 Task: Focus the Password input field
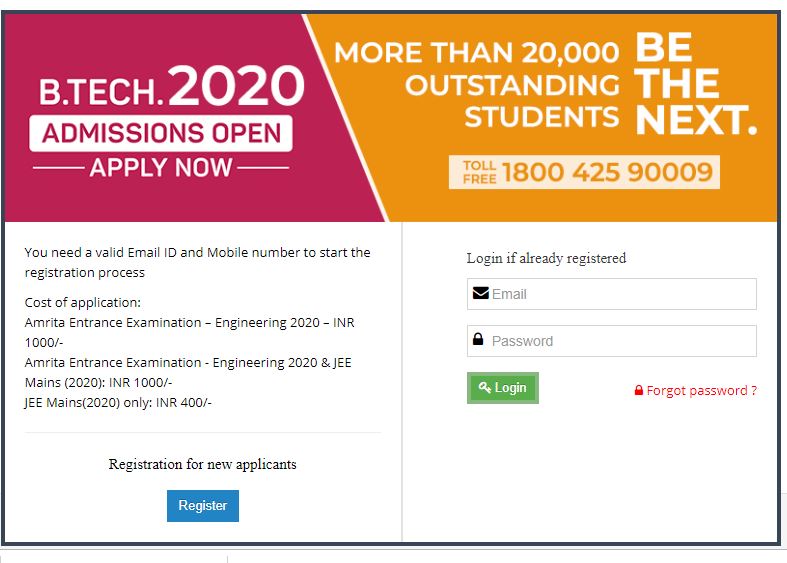click(x=620, y=341)
